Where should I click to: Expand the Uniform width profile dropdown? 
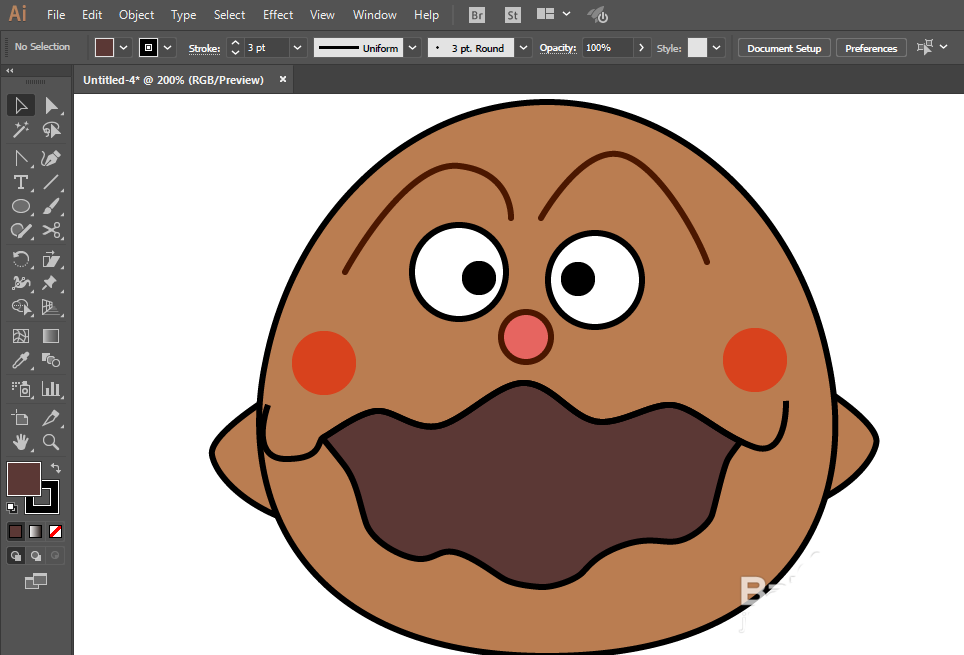pos(412,48)
